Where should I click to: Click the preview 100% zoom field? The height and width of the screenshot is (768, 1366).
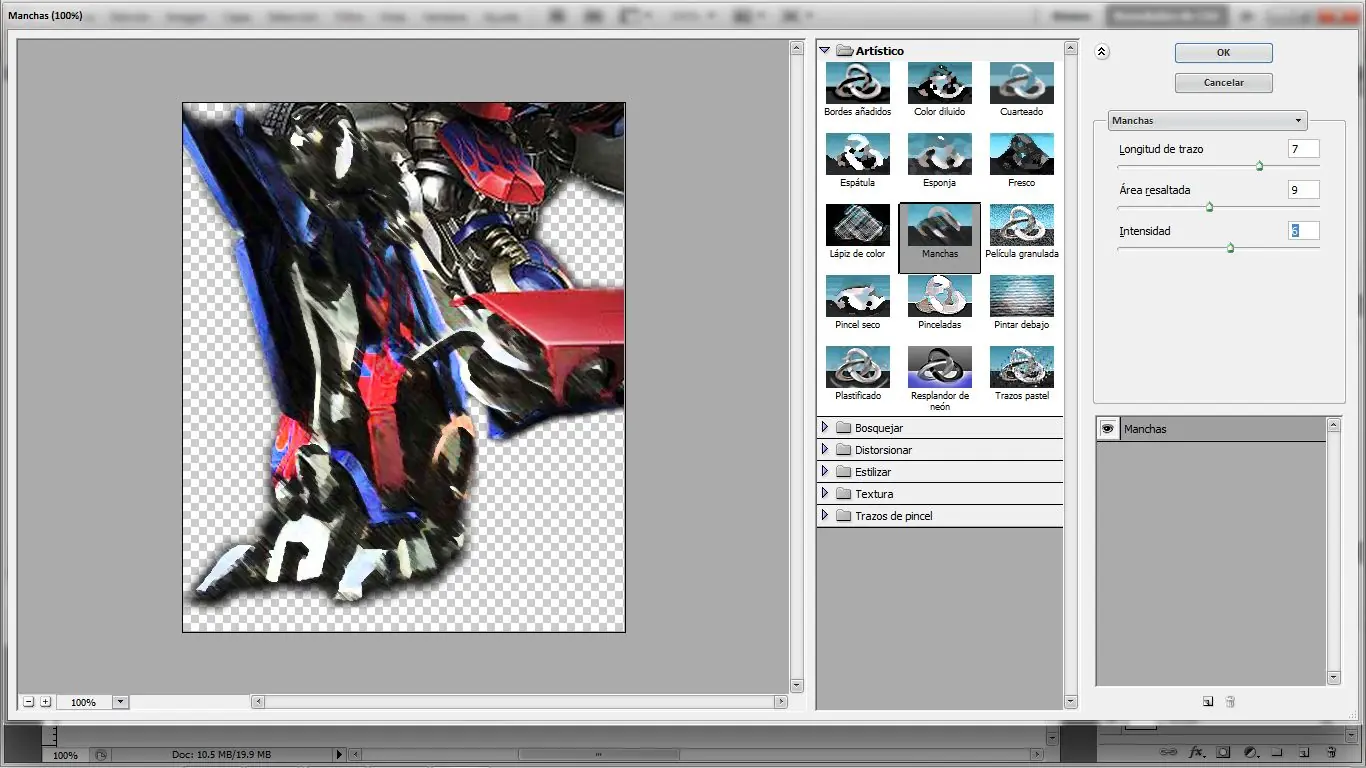pos(84,702)
